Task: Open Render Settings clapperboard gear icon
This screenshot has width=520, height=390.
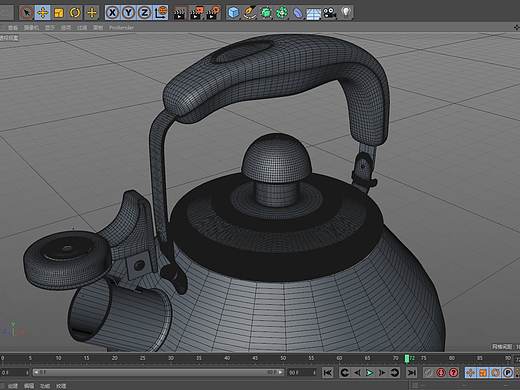Action: pos(213,13)
